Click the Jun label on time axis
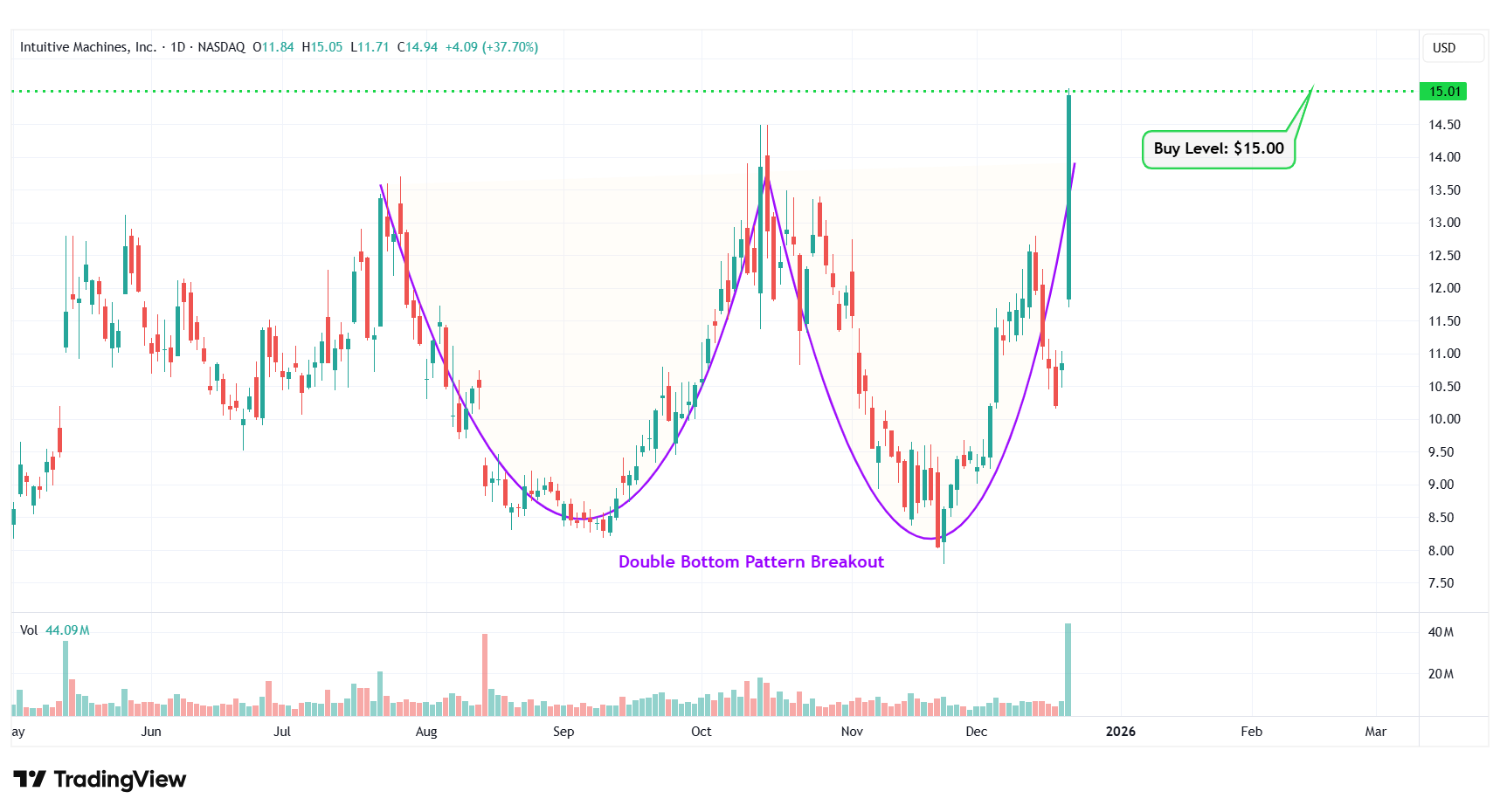 click(x=151, y=732)
